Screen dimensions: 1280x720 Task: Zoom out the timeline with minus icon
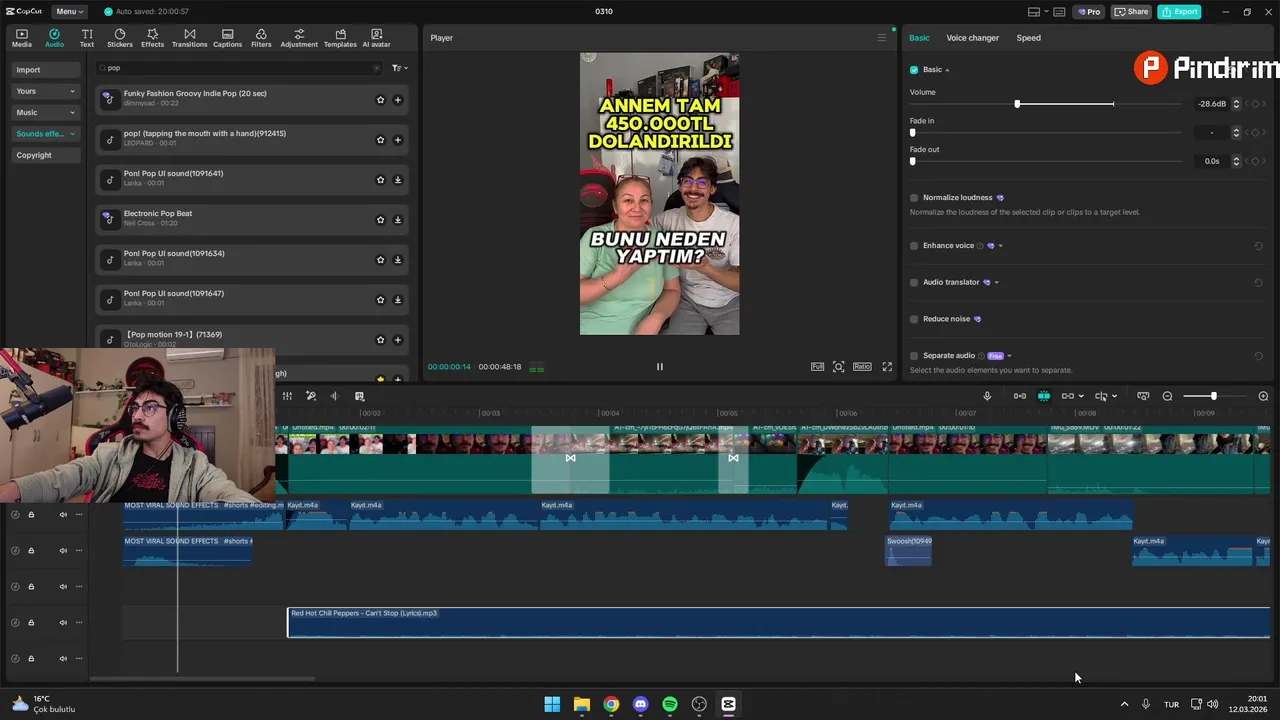1167,396
